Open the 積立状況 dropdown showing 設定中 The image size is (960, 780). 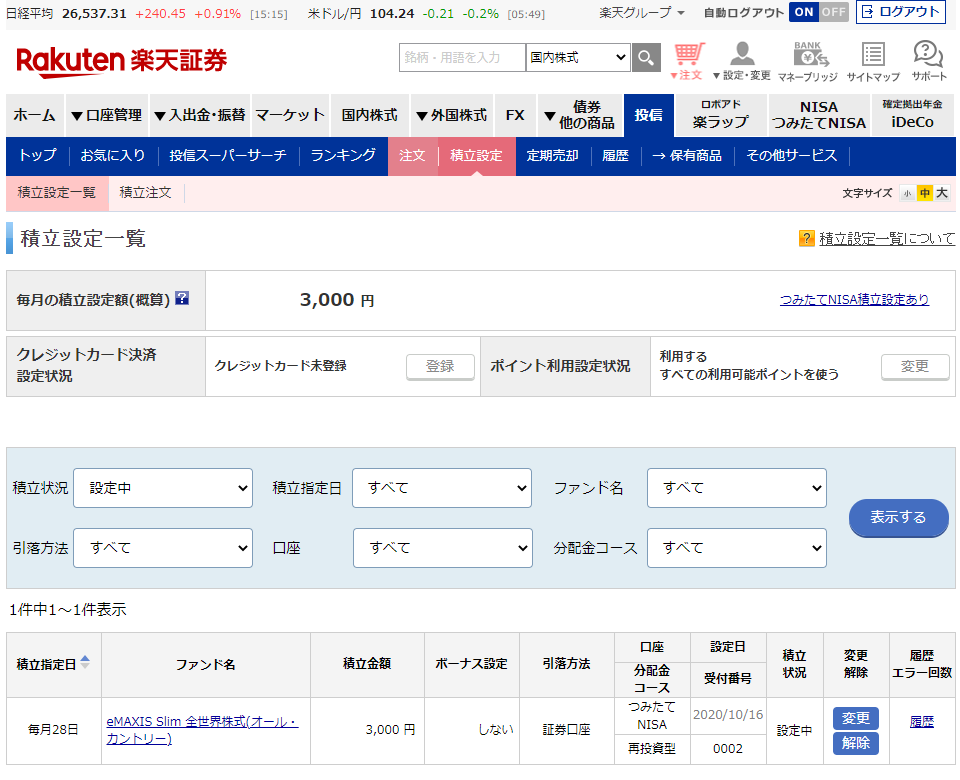[x=163, y=488]
